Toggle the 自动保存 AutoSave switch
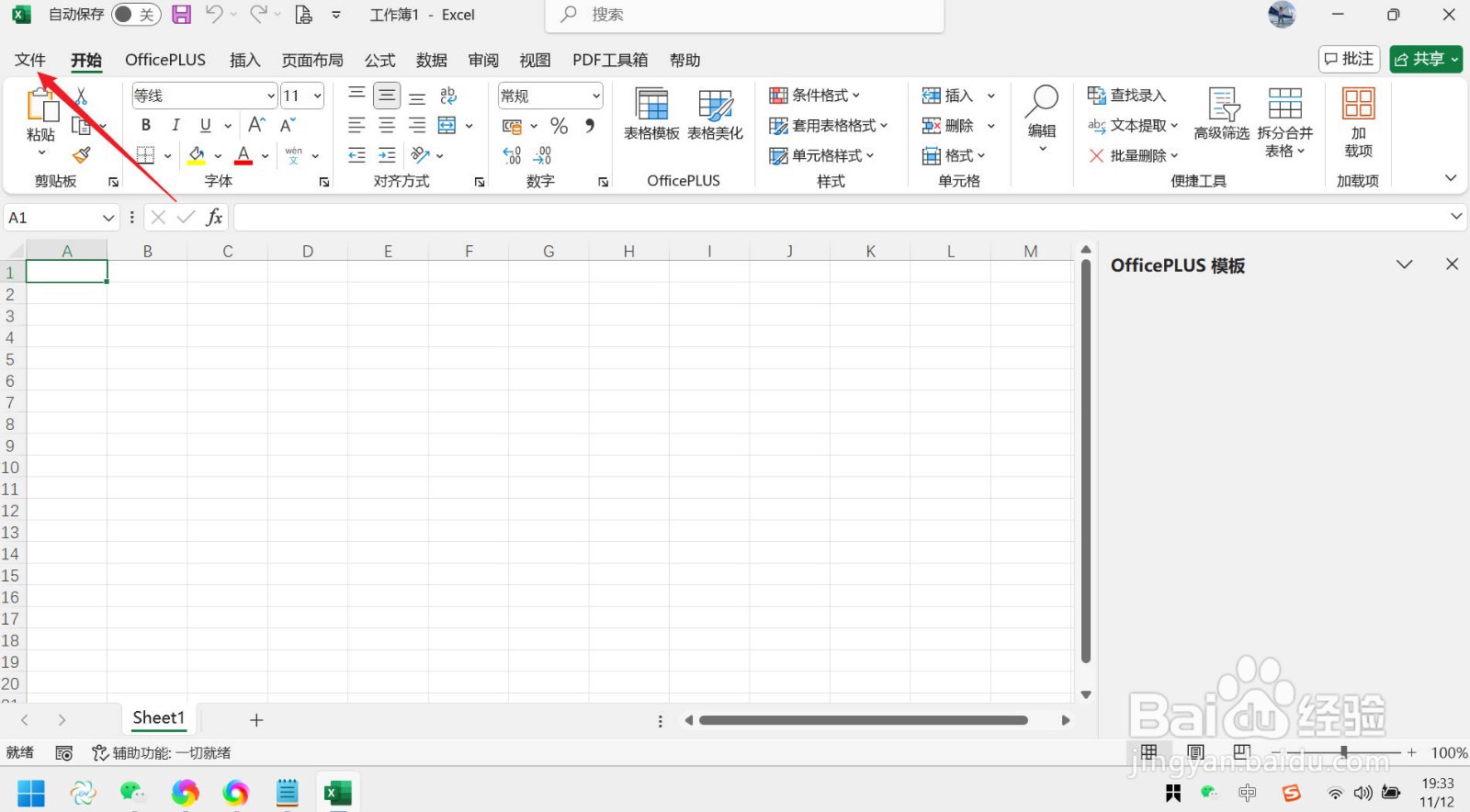The width and height of the screenshot is (1470, 812). 135,15
